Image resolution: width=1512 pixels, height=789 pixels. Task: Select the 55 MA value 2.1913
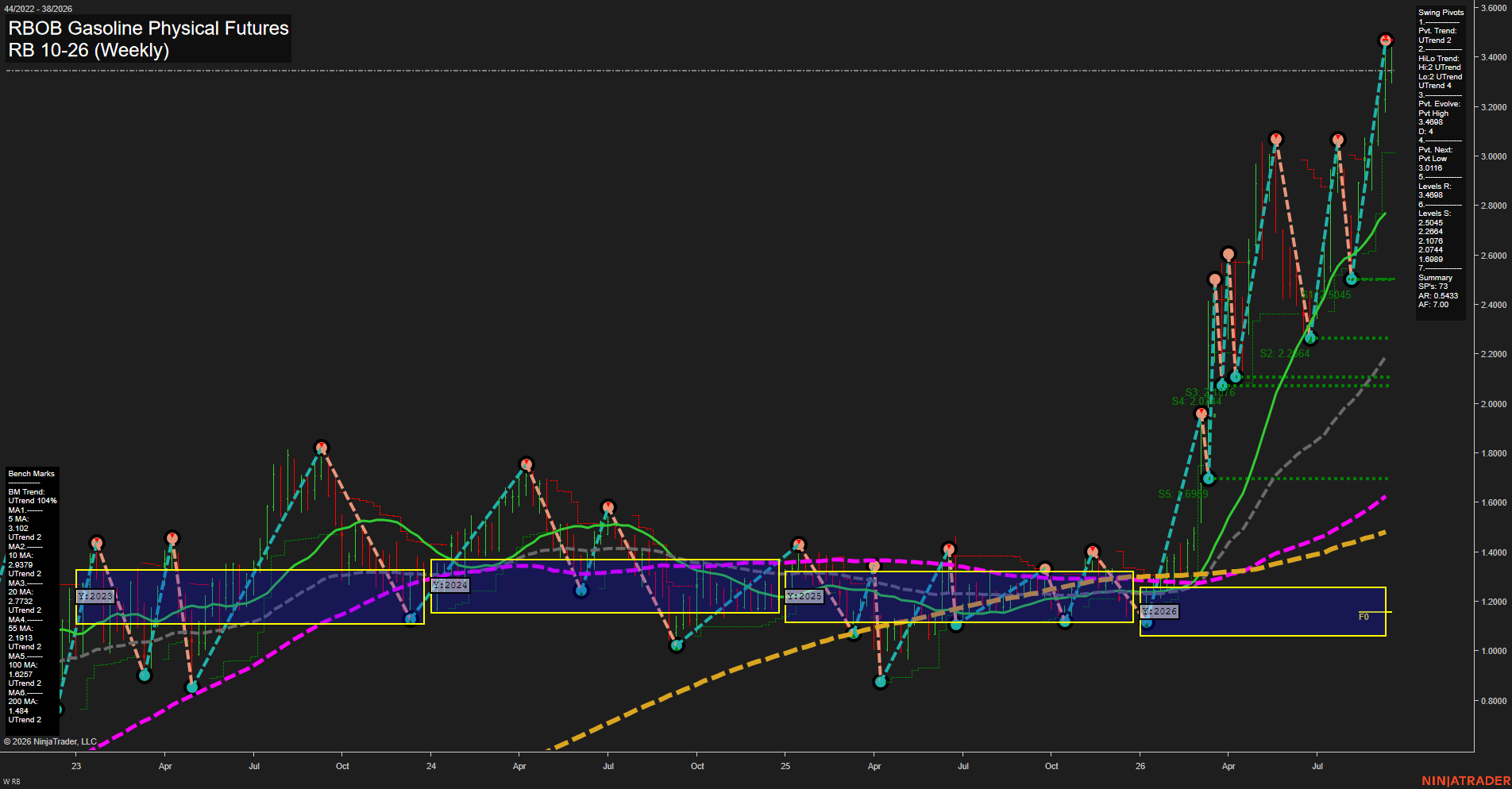tap(21, 638)
